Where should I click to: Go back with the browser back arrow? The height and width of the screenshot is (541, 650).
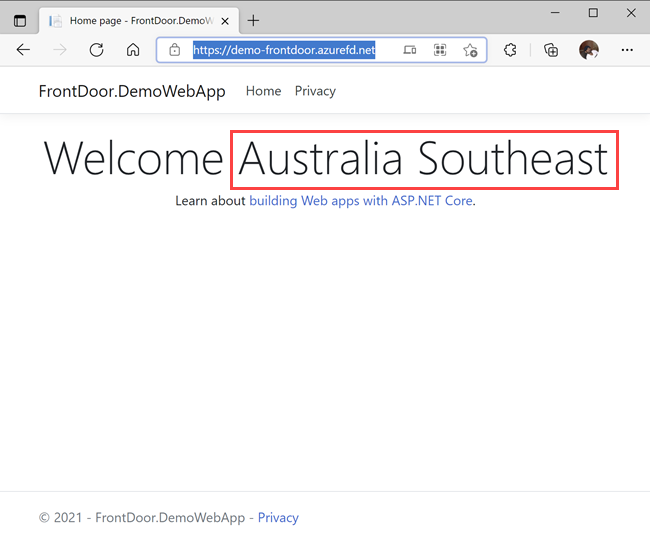23,50
